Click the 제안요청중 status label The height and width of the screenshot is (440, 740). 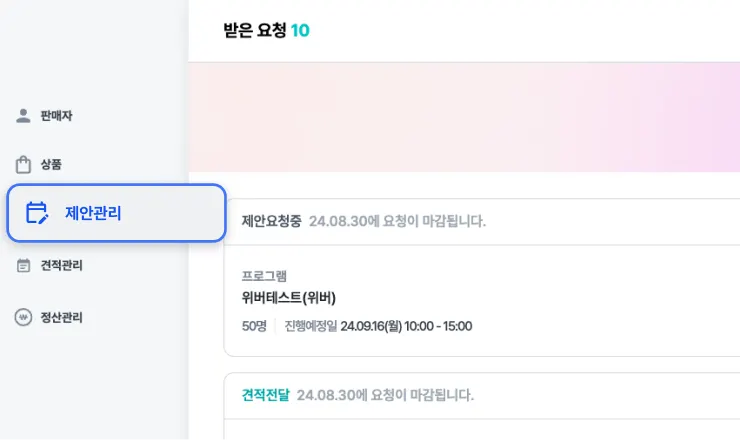pos(271,221)
